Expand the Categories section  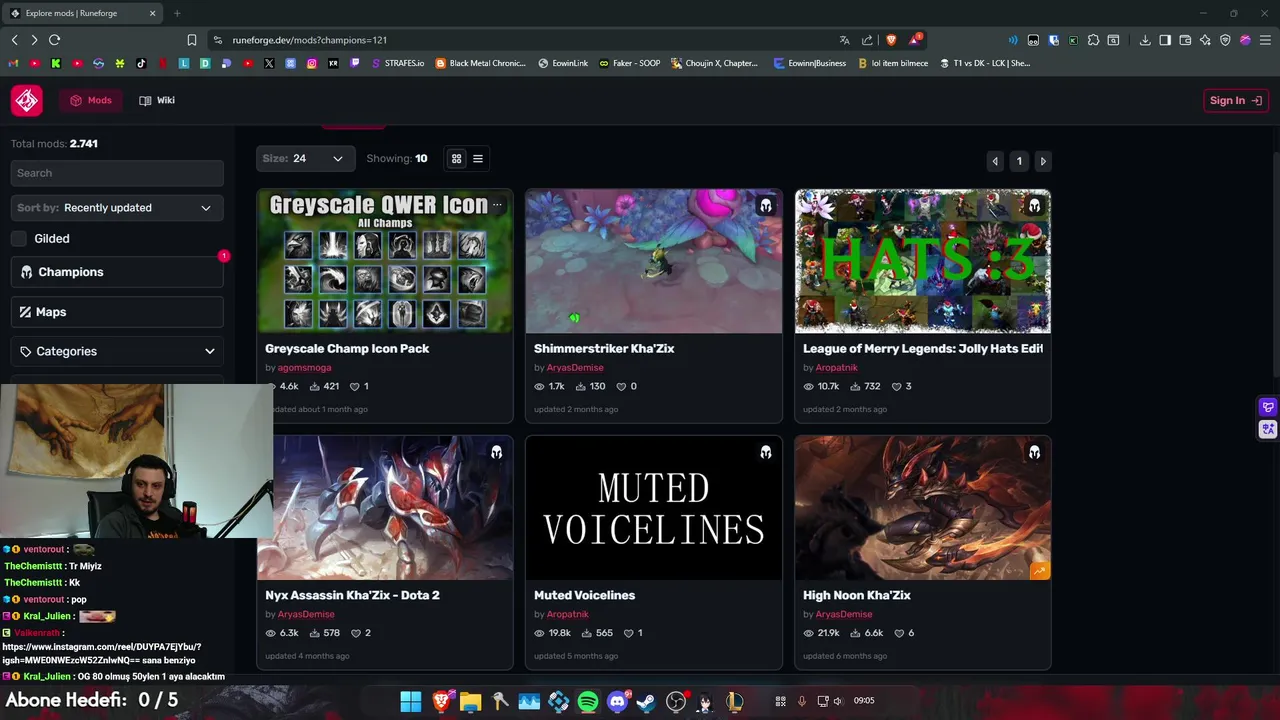(117, 351)
